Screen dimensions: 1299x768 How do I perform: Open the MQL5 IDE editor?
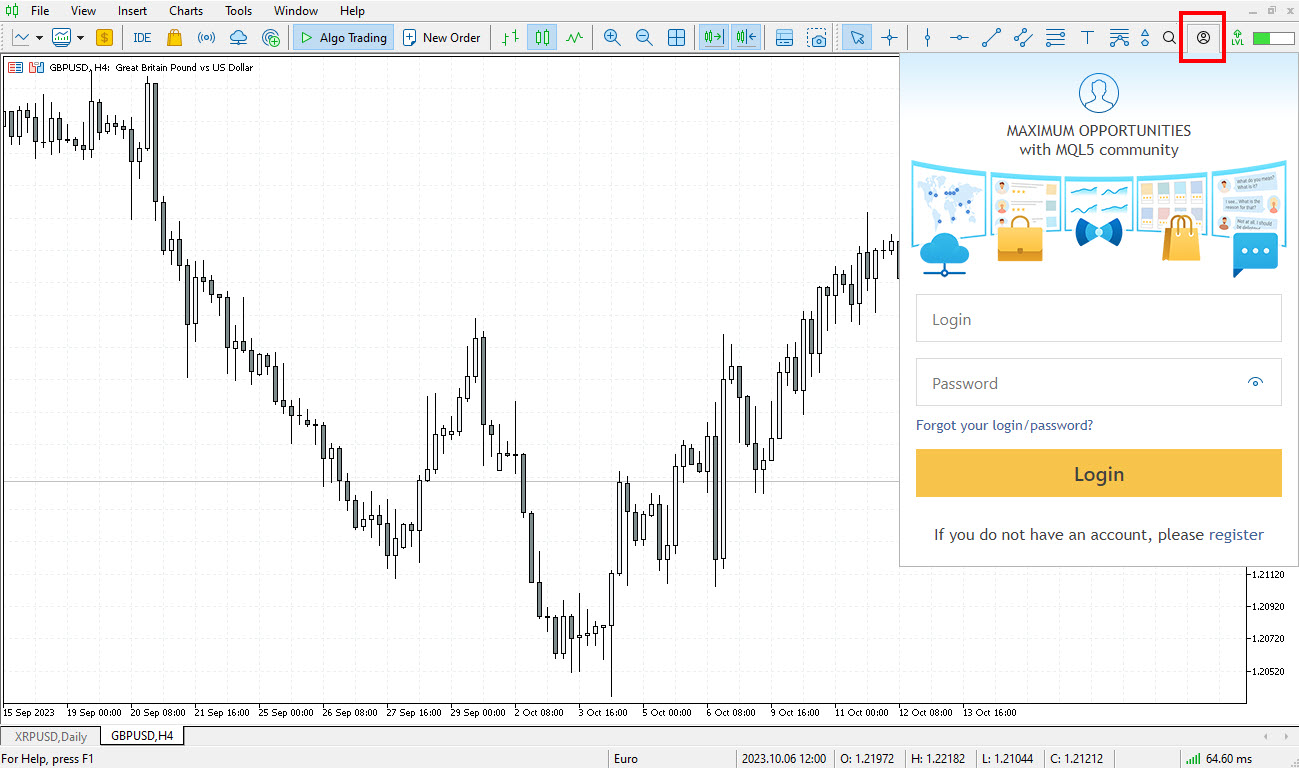pyautogui.click(x=142, y=38)
